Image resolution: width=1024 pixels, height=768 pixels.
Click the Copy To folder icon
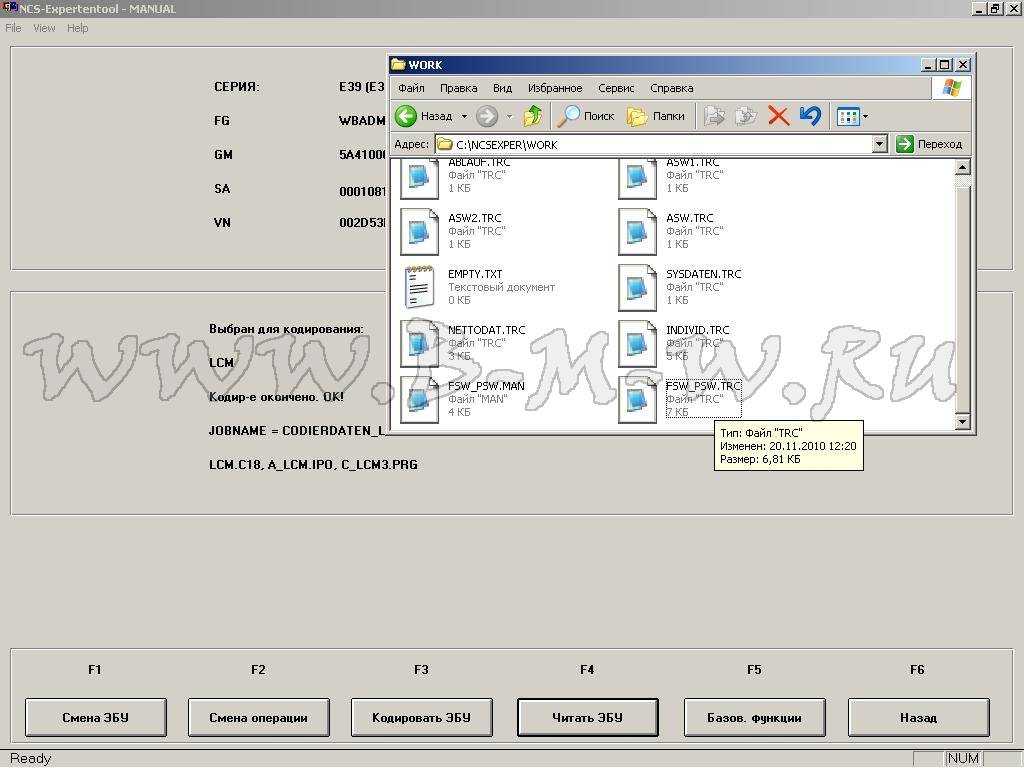pos(745,116)
